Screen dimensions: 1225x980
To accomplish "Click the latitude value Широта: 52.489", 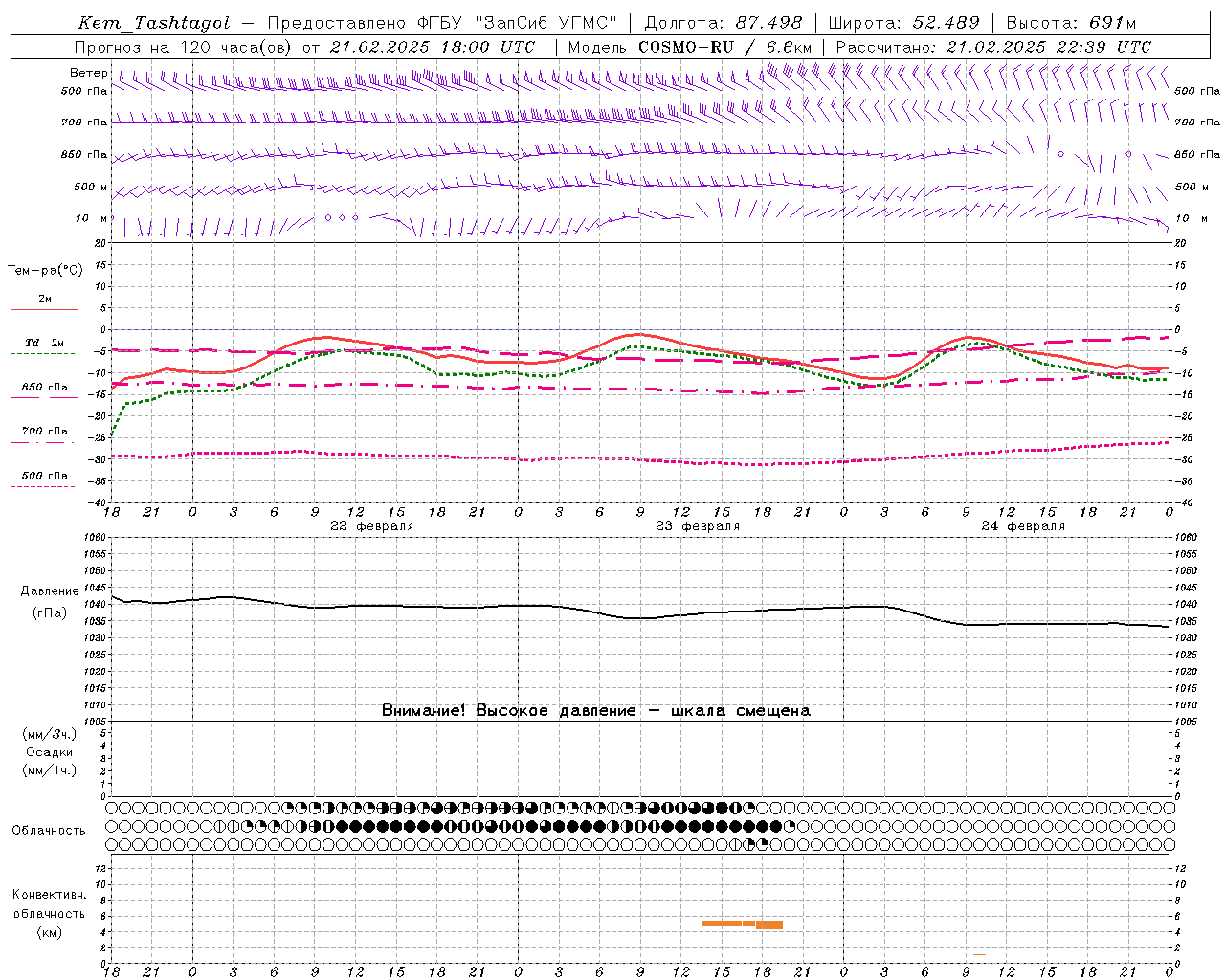I will (903, 23).
